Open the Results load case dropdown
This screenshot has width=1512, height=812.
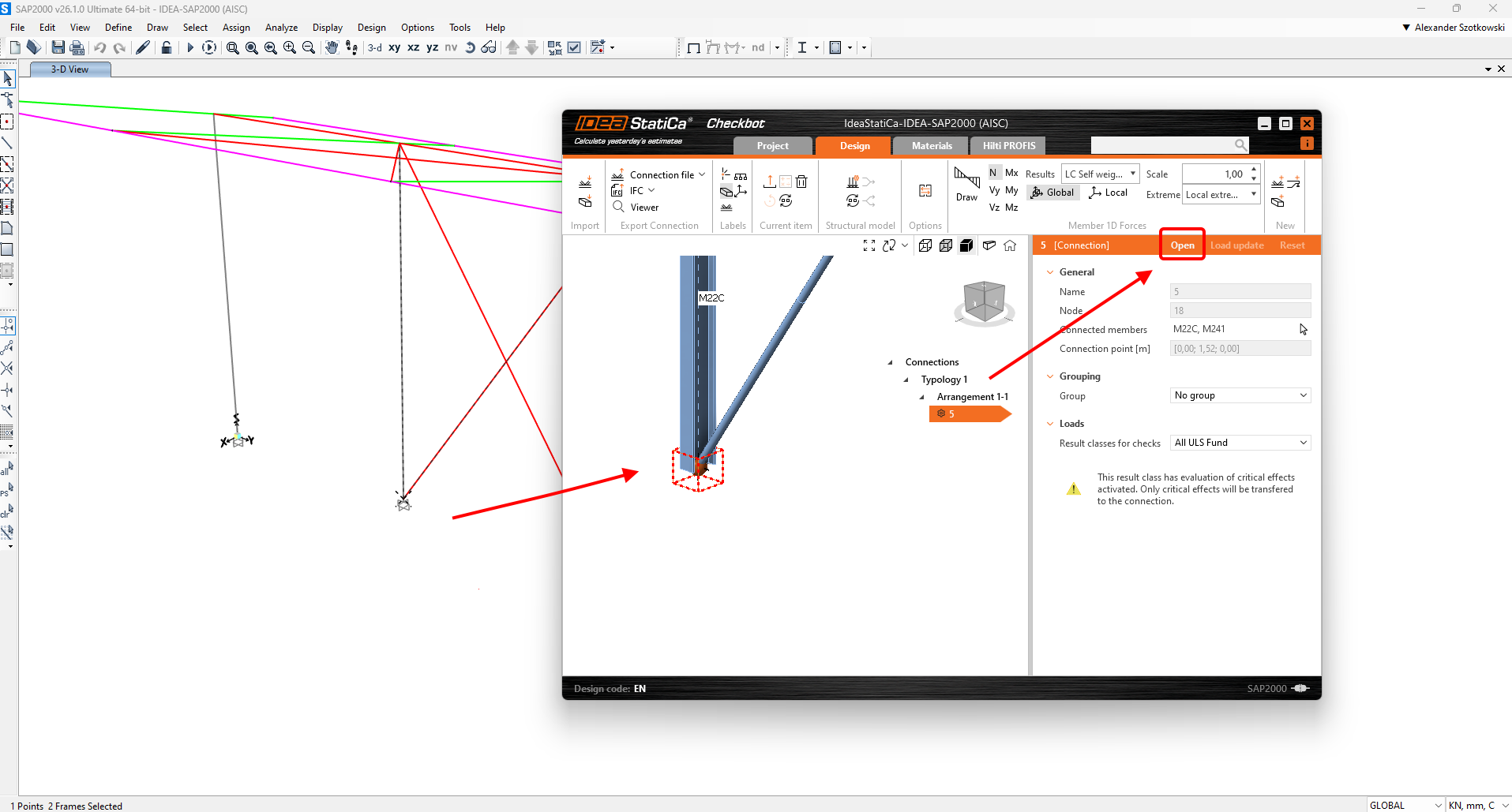[1101, 174]
